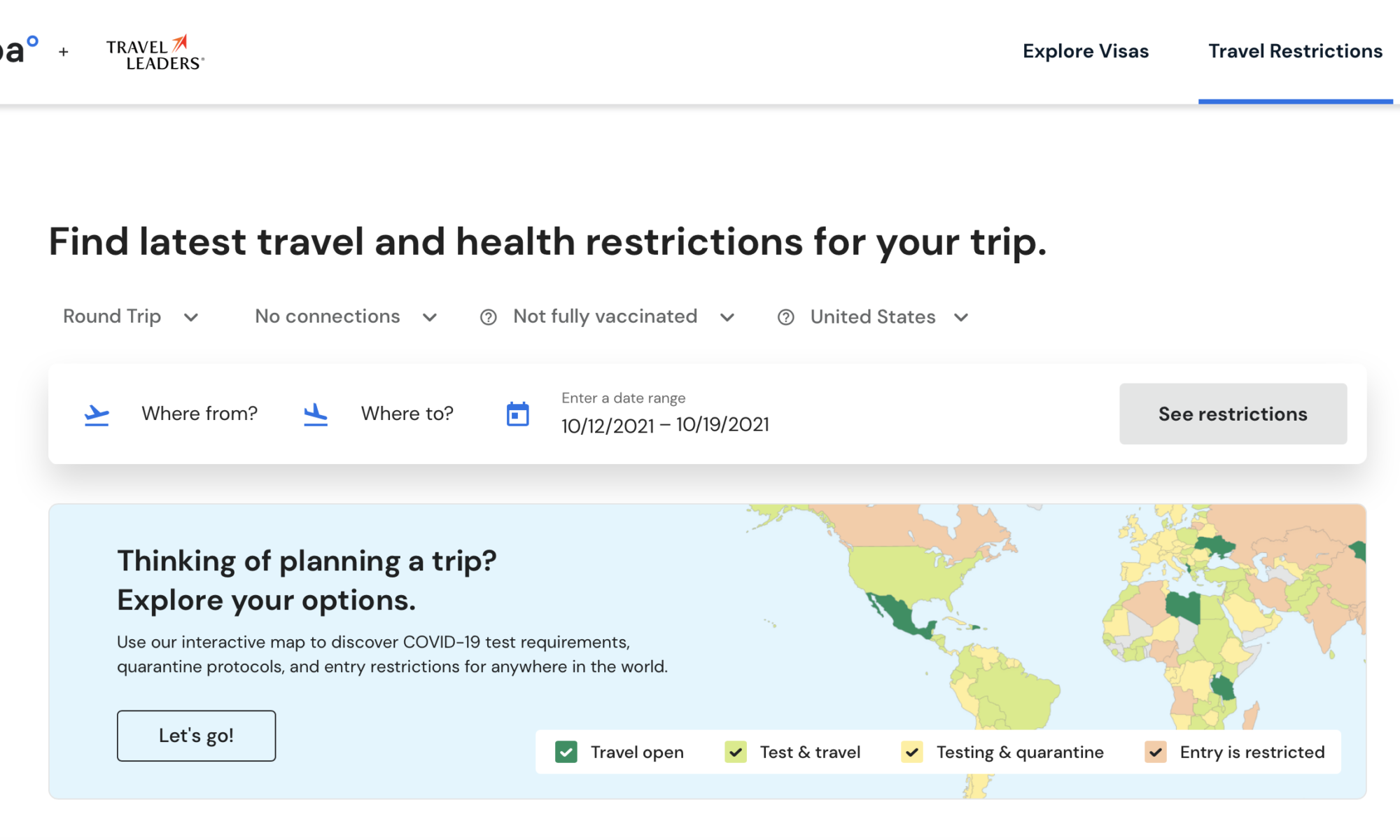Click the plus sign between the logos
Viewport: 1400px width, 840px height.
coord(63,52)
